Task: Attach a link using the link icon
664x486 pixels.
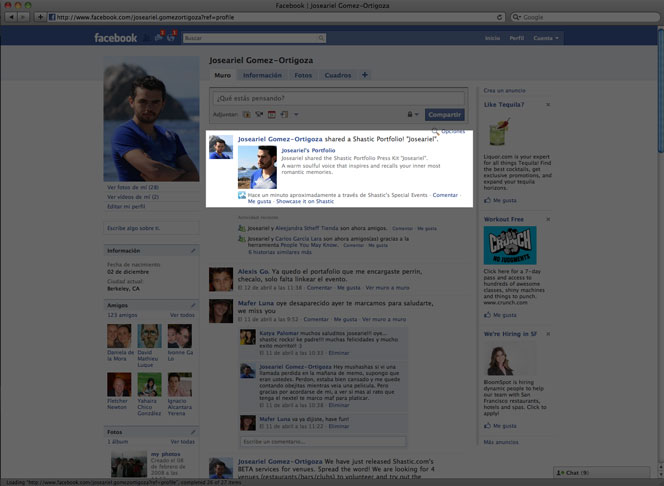Action: [284, 114]
